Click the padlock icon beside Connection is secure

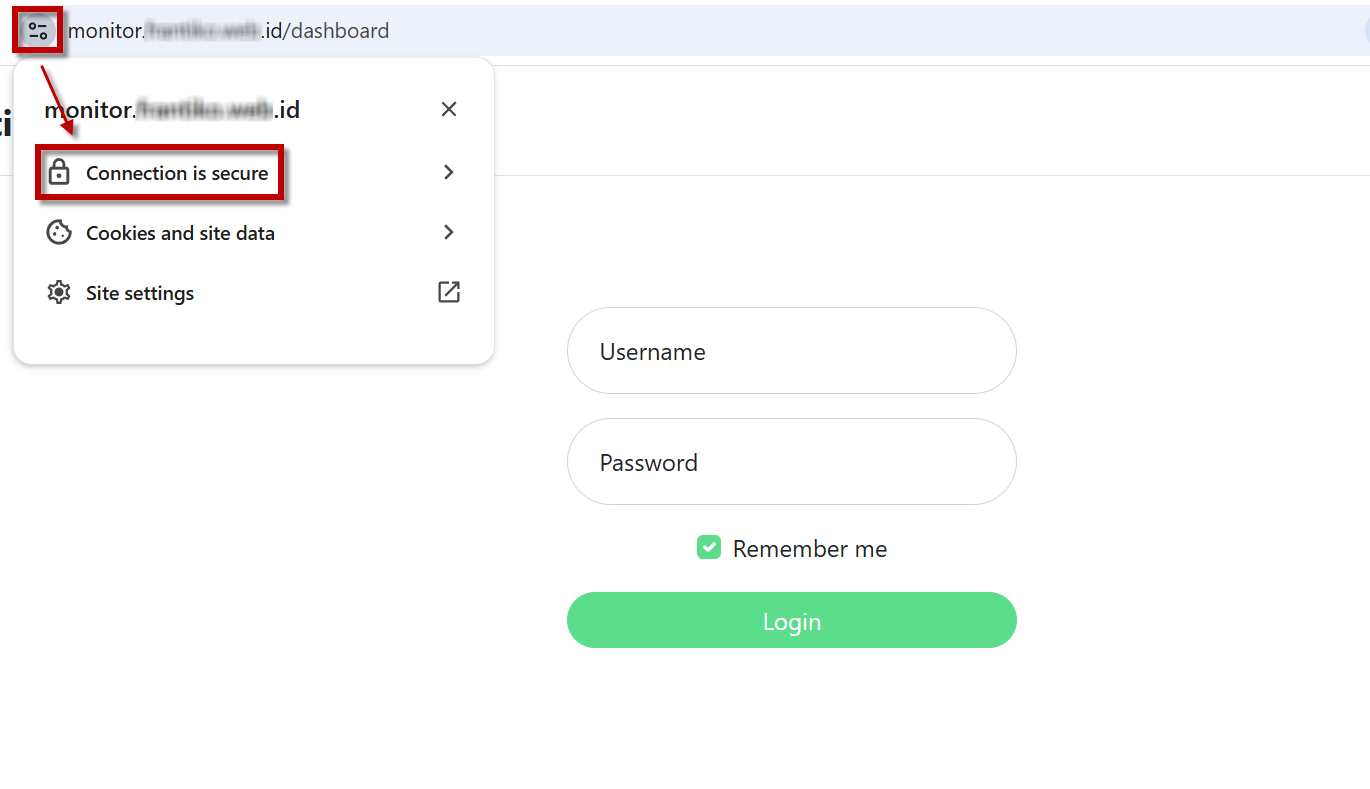click(x=59, y=173)
